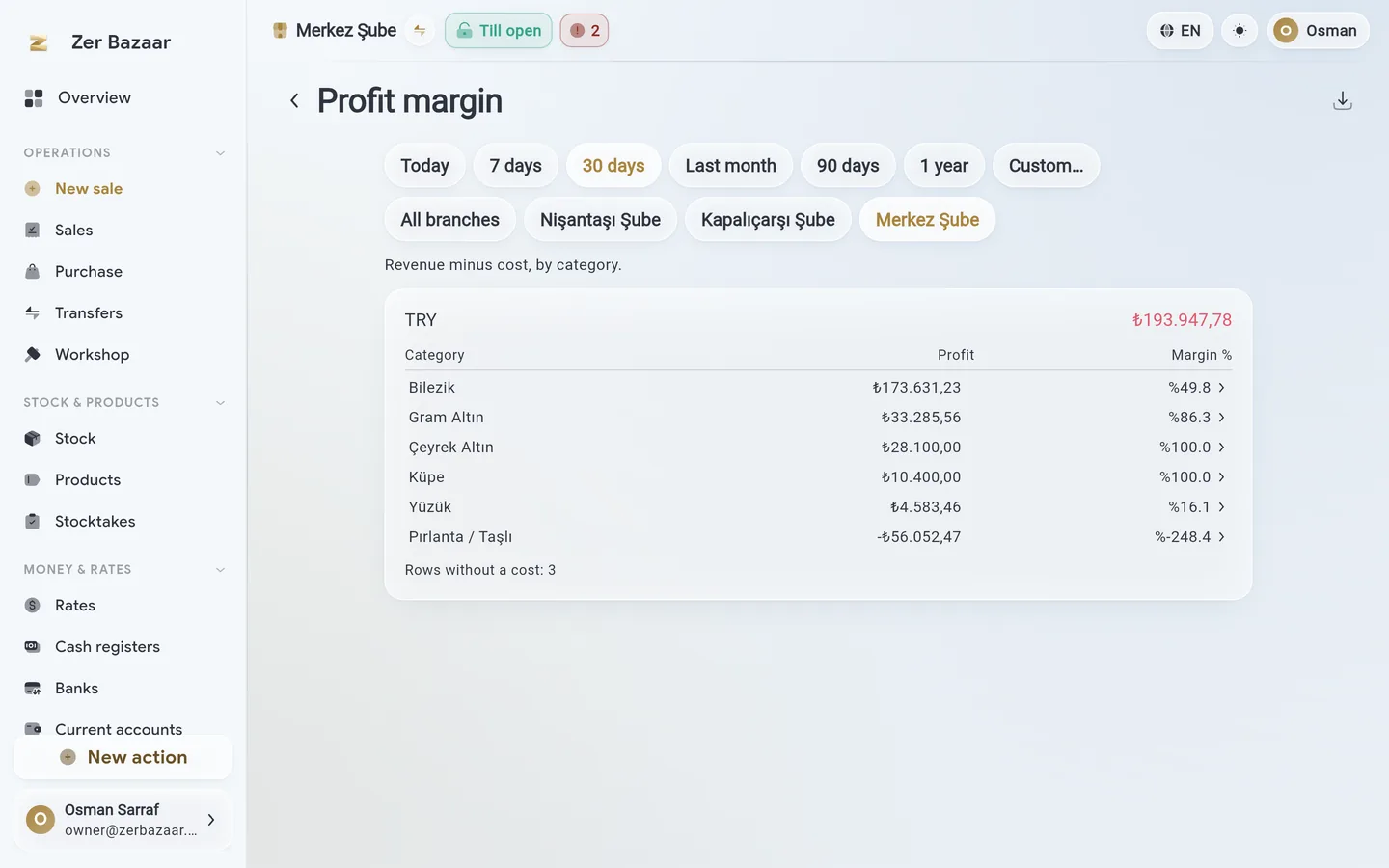Select the Last month period filter
1389x868 pixels.
(x=731, y=166)
